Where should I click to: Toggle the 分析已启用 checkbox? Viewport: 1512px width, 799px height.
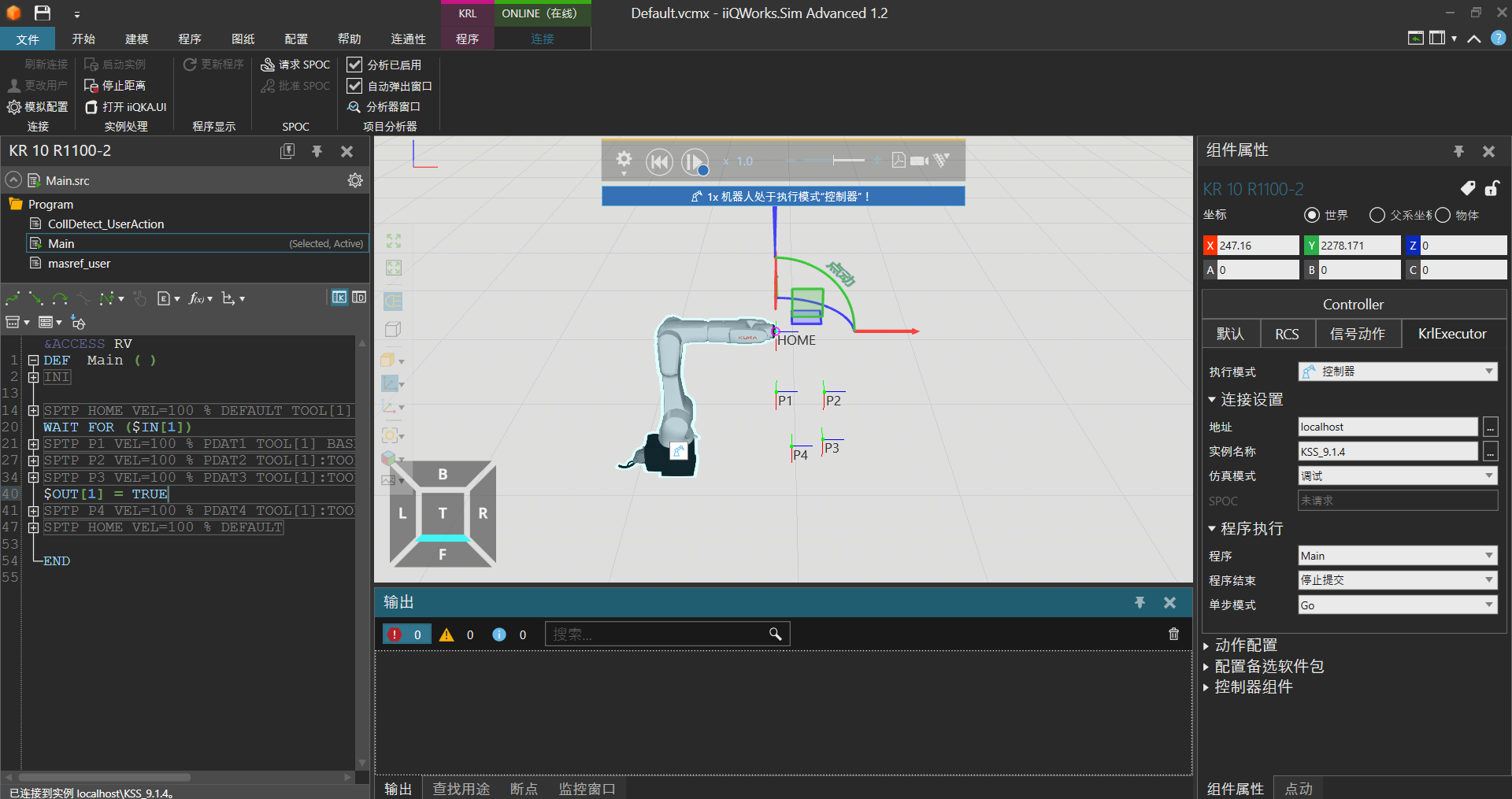click(x=355, y=65)
